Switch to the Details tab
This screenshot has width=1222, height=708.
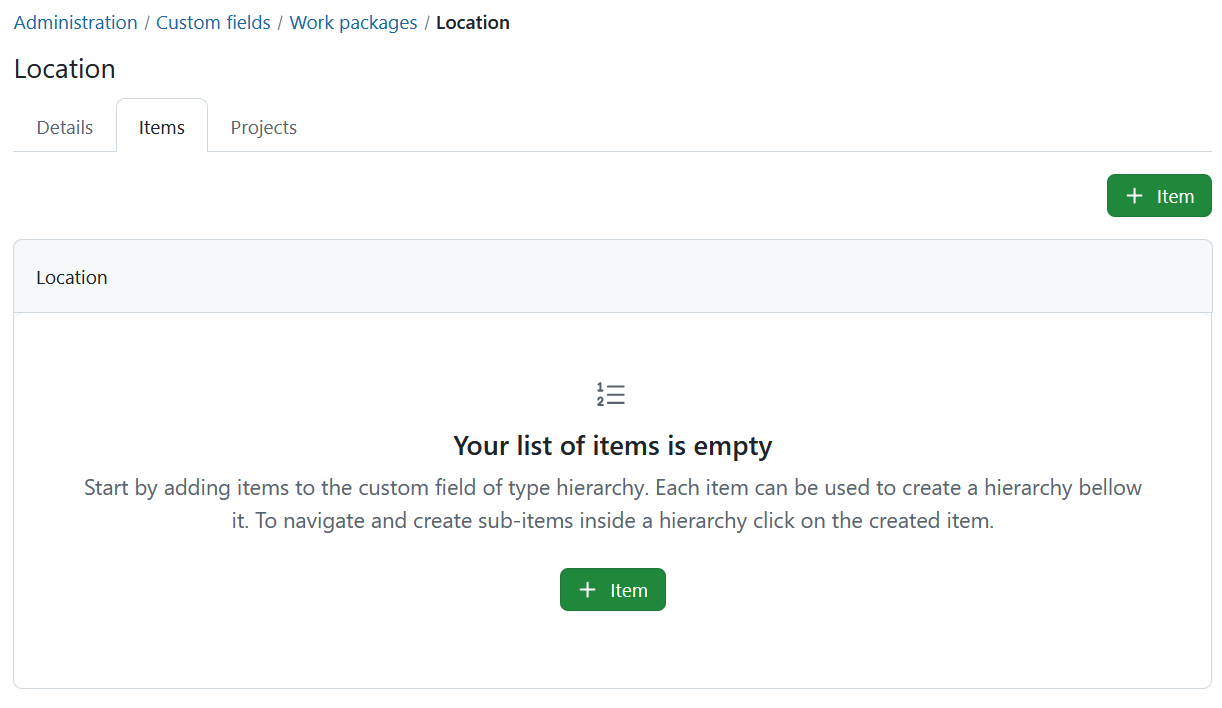click(x=65, y=127)
